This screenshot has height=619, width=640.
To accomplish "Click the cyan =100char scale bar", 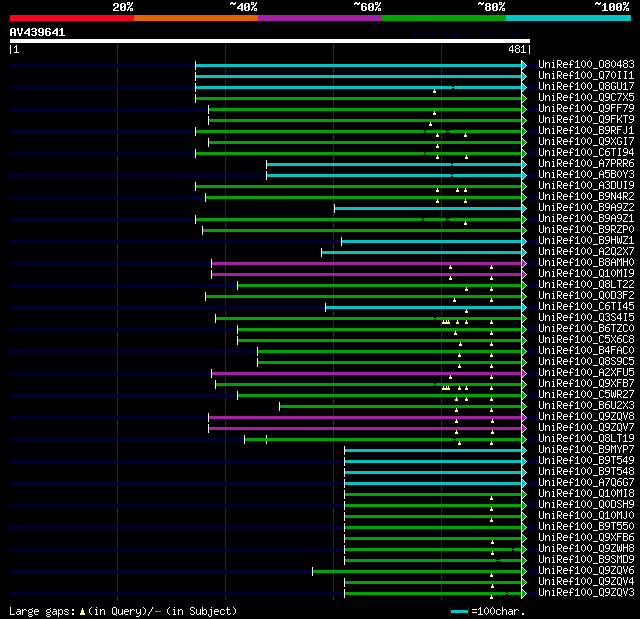I will [x=459, y=611].
